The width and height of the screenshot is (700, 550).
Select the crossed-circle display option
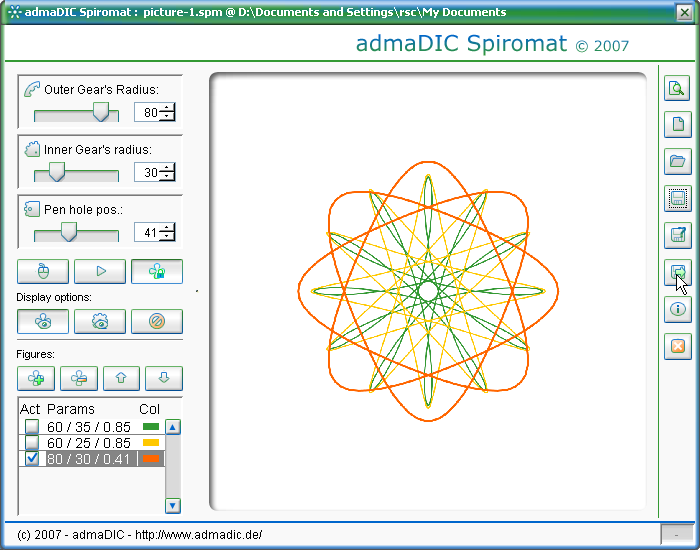(157, 321)
